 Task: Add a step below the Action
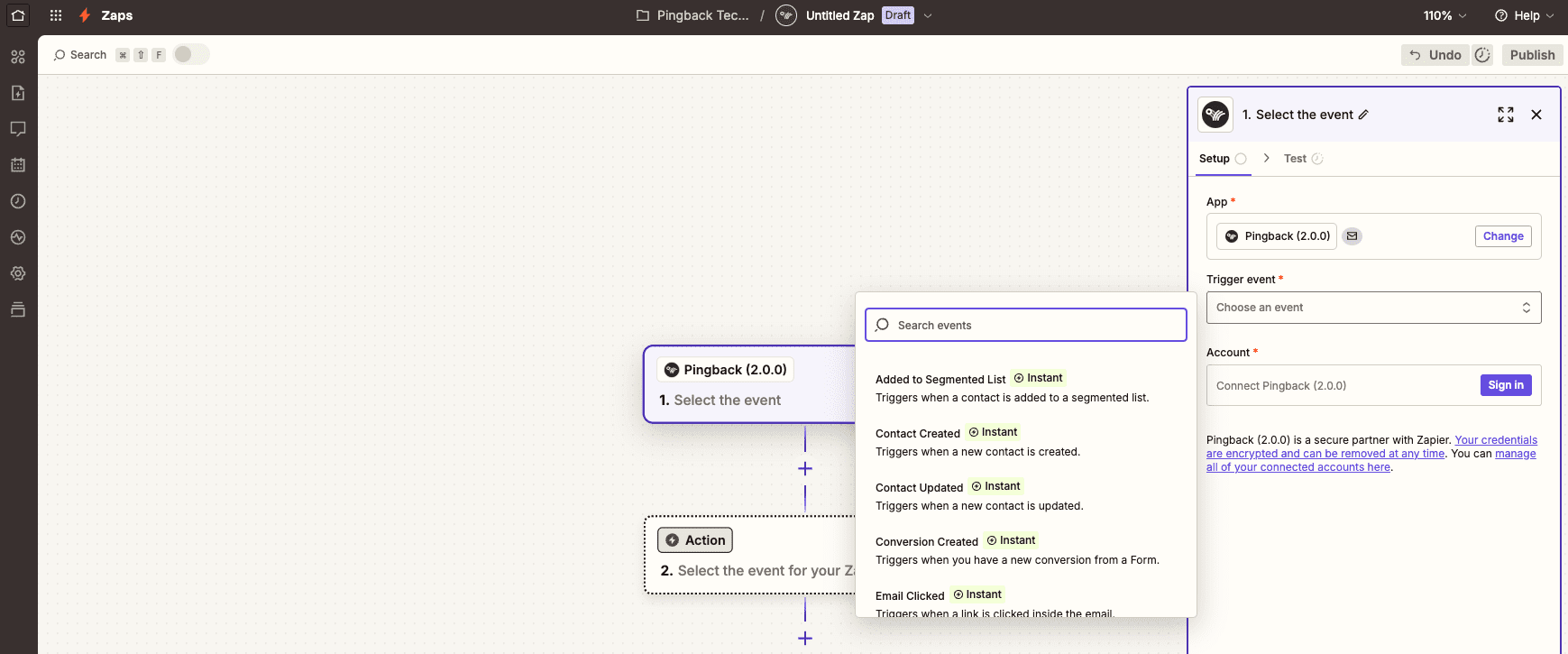coord(805,639)
